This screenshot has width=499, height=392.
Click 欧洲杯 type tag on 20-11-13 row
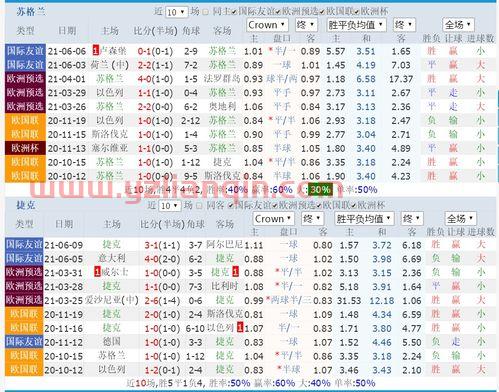(x=25, y=148)
